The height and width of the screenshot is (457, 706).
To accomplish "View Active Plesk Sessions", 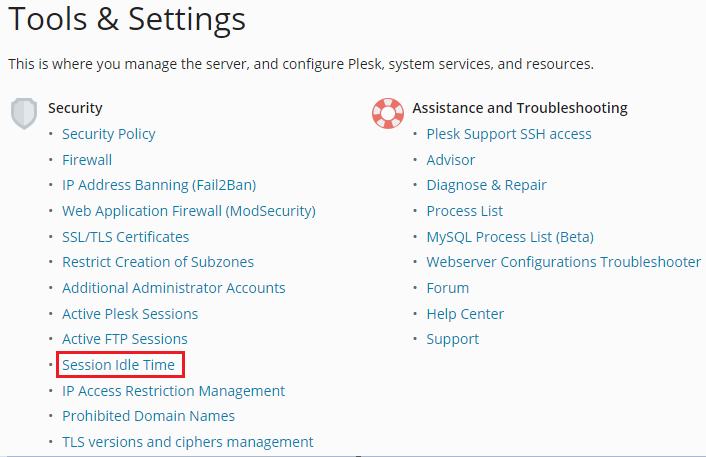I will point(130,314).
